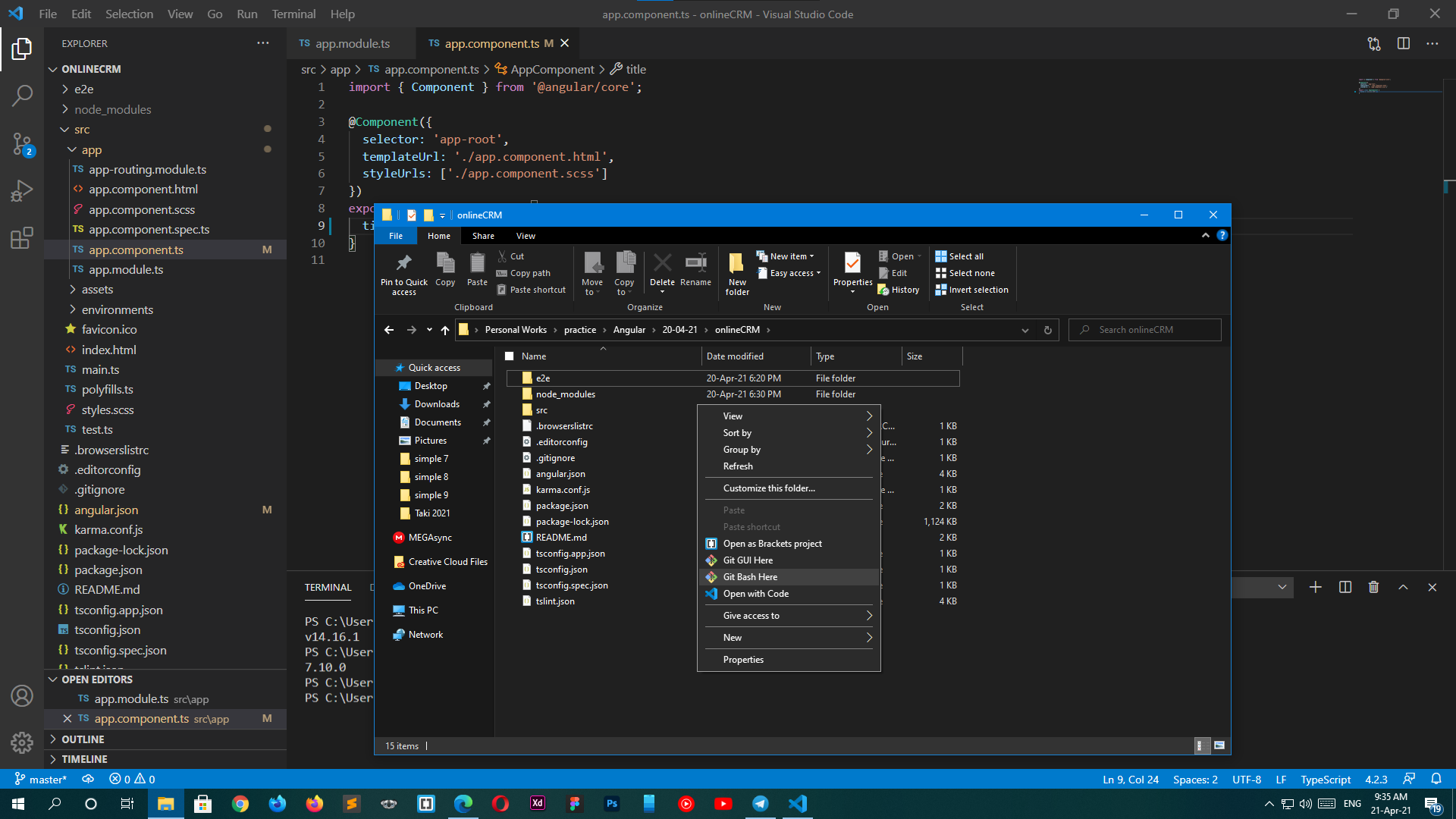Open the Source Control view in VS Code
The image size is (1456, 819).
tap(21, 144)
